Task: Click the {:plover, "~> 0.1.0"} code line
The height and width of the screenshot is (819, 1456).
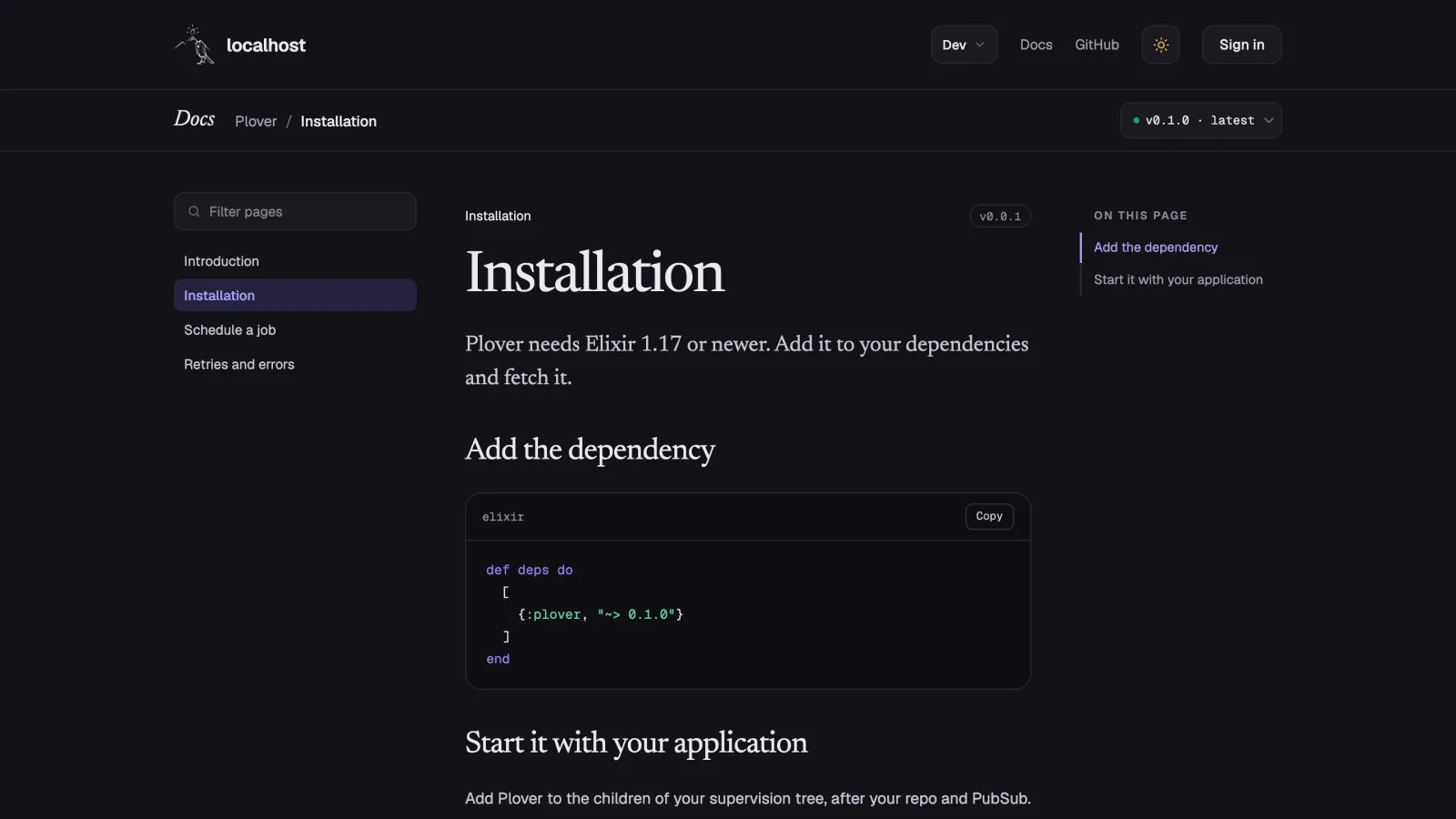Action: pyautogui.click(x=601, y=614)
